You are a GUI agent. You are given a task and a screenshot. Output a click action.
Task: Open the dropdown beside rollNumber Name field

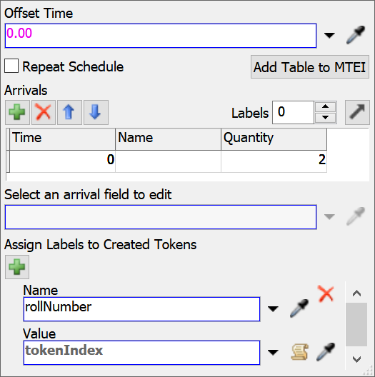pyautogui.click(x=273, y=309)
